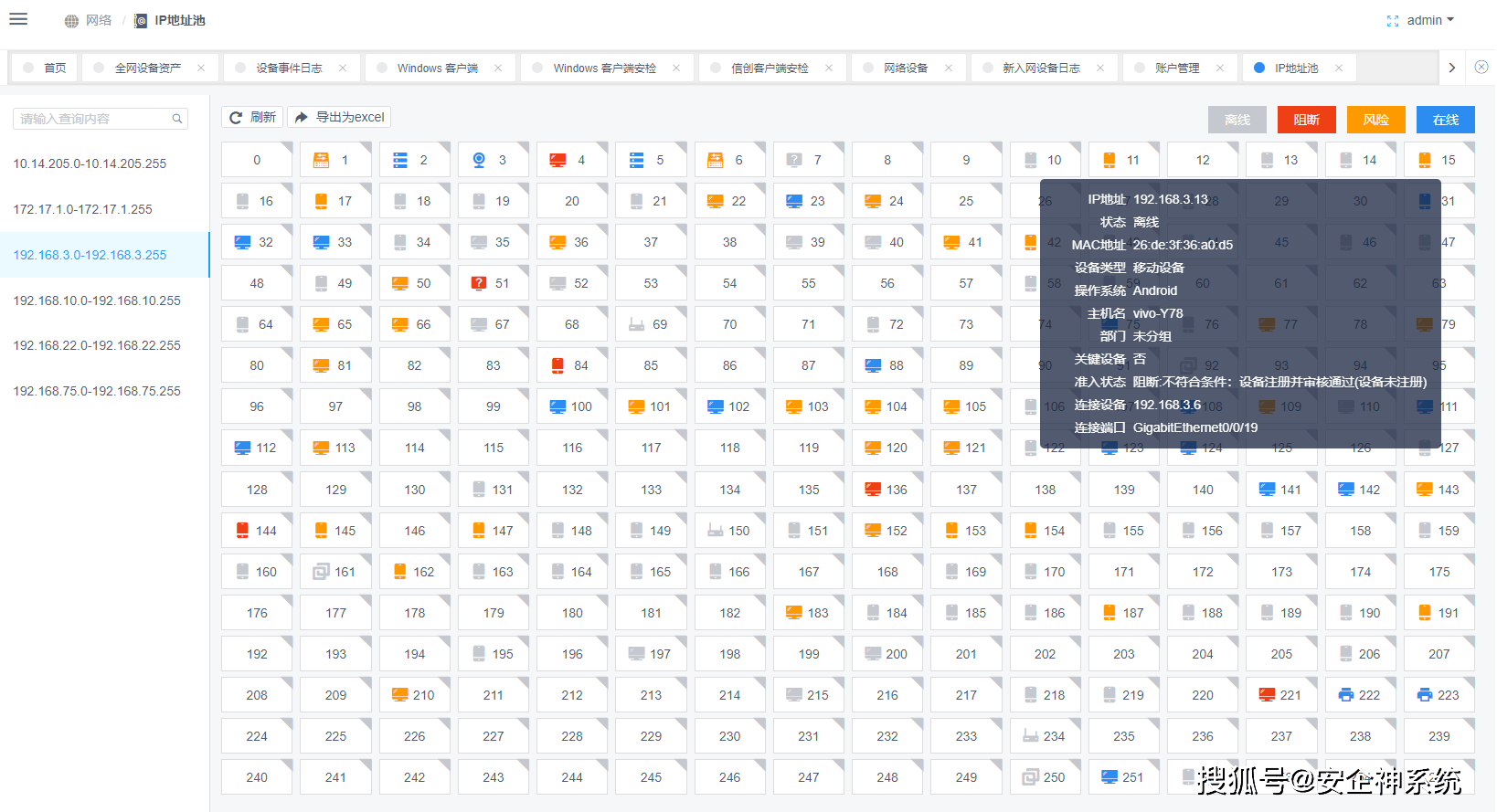Close the 设备事件日志 tab
This screenshot has width=1497, height=812.
click(x=343, y=68)
